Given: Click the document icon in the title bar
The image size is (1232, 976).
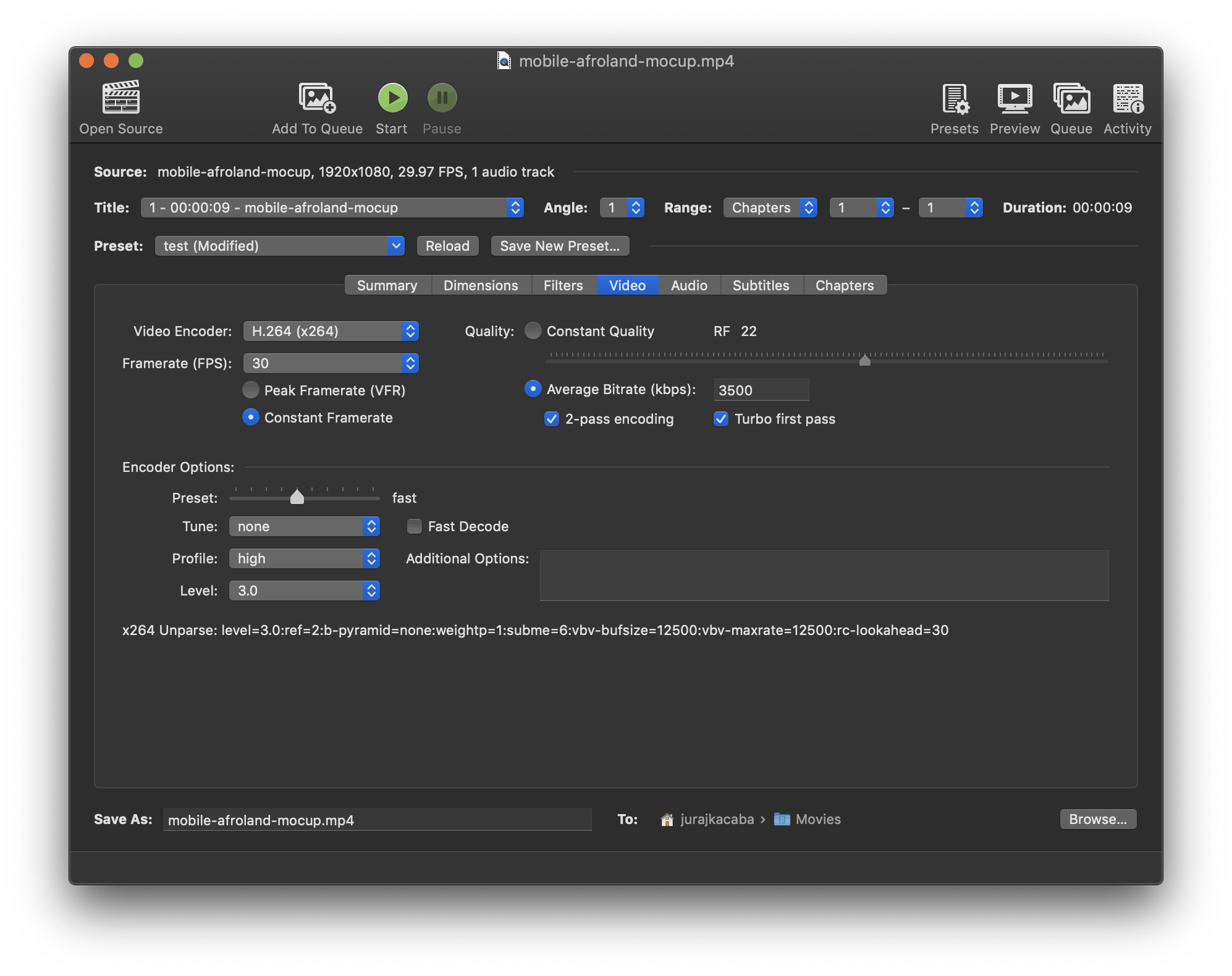Looking at the screenshot, I should [504, 61].
